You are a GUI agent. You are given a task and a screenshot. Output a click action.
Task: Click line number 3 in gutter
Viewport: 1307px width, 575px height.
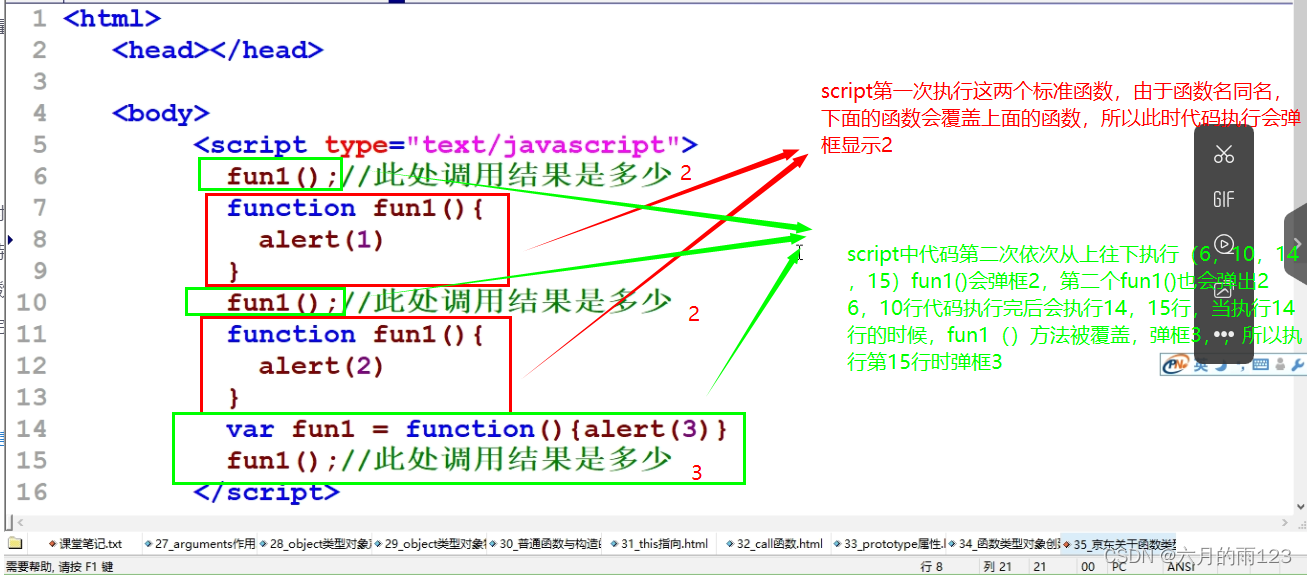pyautogui.click(x=39, y=81)
